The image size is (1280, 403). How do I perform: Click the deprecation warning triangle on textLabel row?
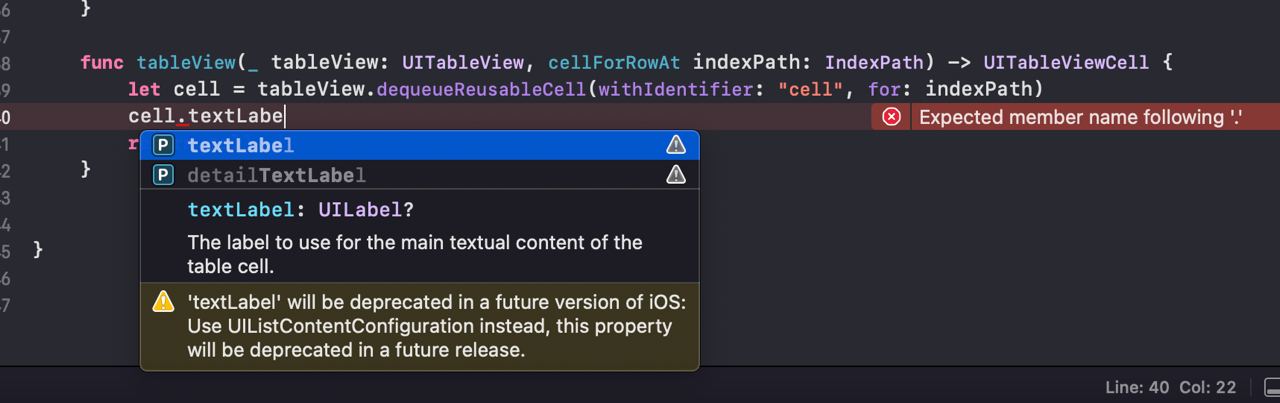click(x=676, y=146)
